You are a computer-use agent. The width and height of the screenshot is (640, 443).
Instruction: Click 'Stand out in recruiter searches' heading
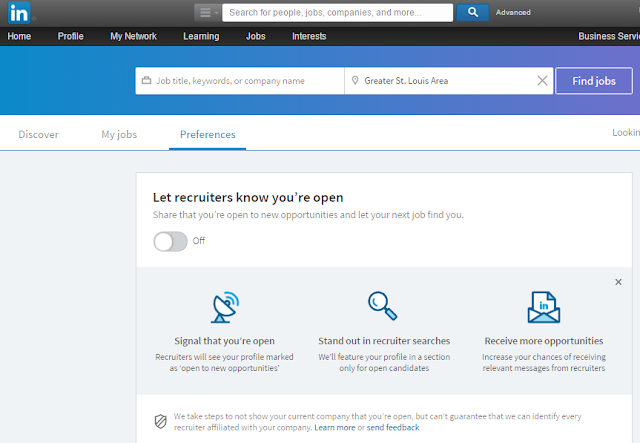point(384,341)
